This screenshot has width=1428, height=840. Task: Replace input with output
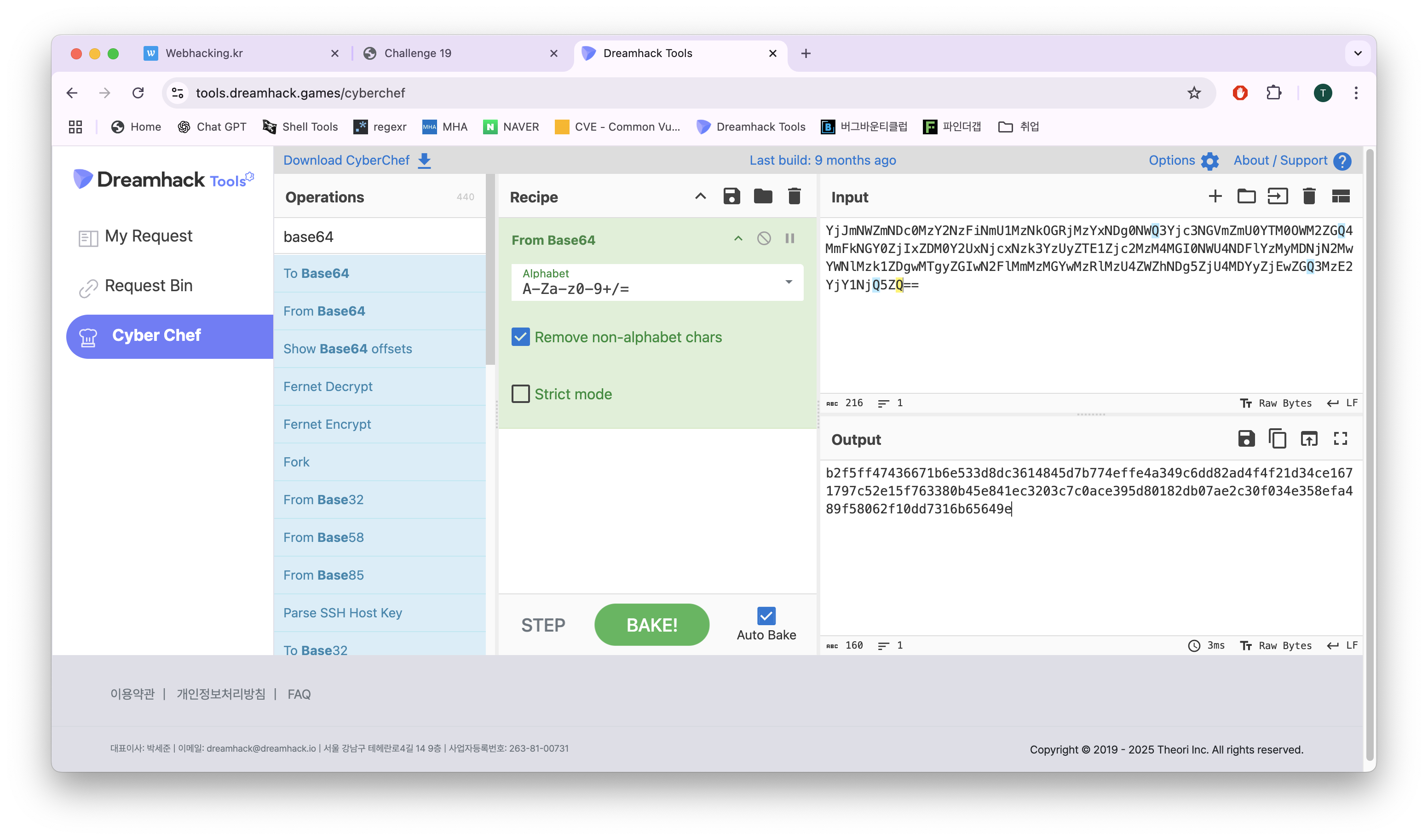(x=1308, y=439)
